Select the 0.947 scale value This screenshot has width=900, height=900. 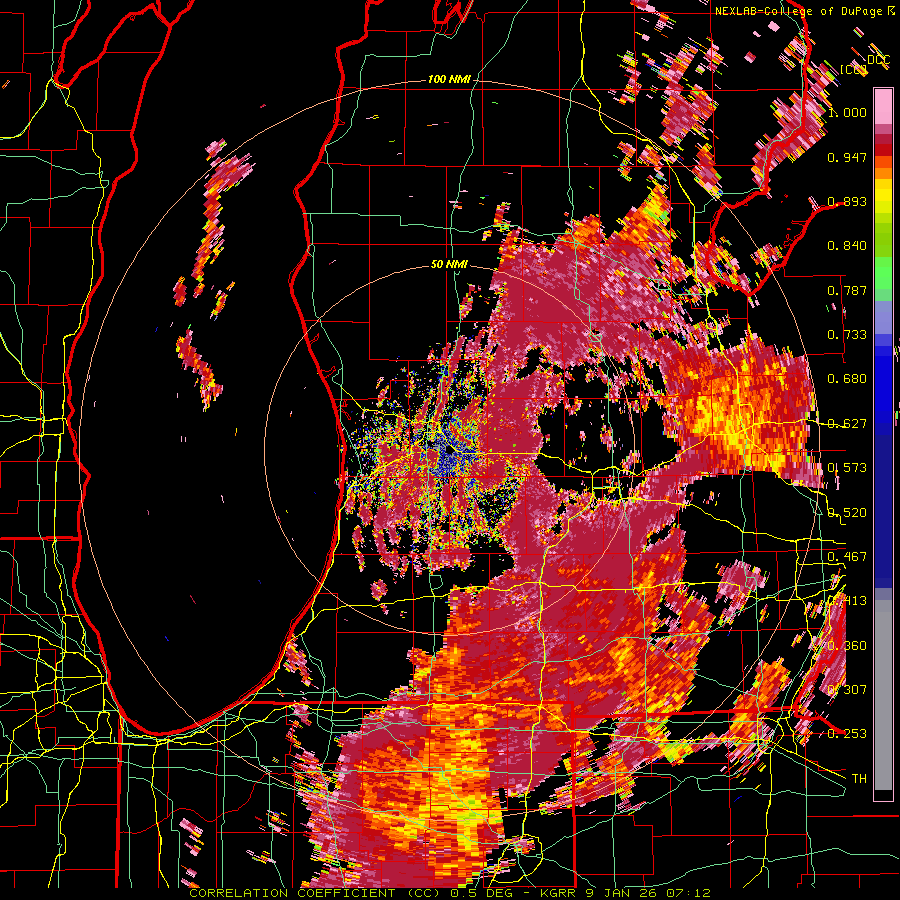(x=847, y=157)
